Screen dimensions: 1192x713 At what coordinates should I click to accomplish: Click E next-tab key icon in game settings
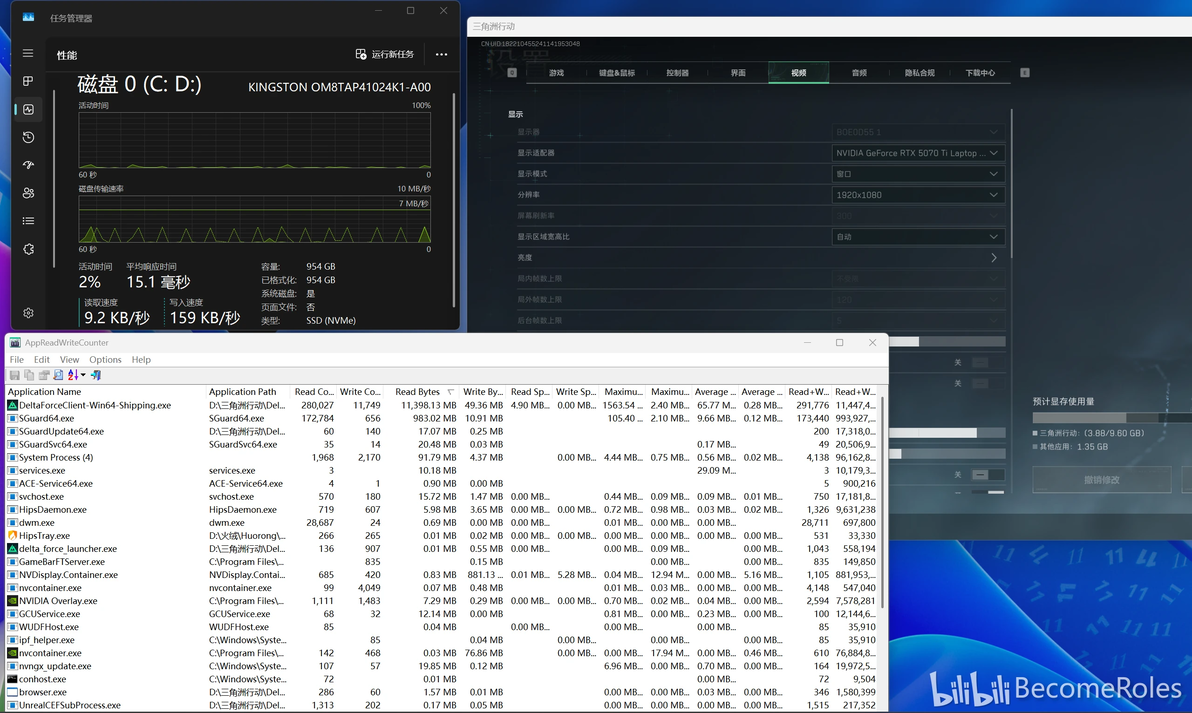coord(1025,73)
